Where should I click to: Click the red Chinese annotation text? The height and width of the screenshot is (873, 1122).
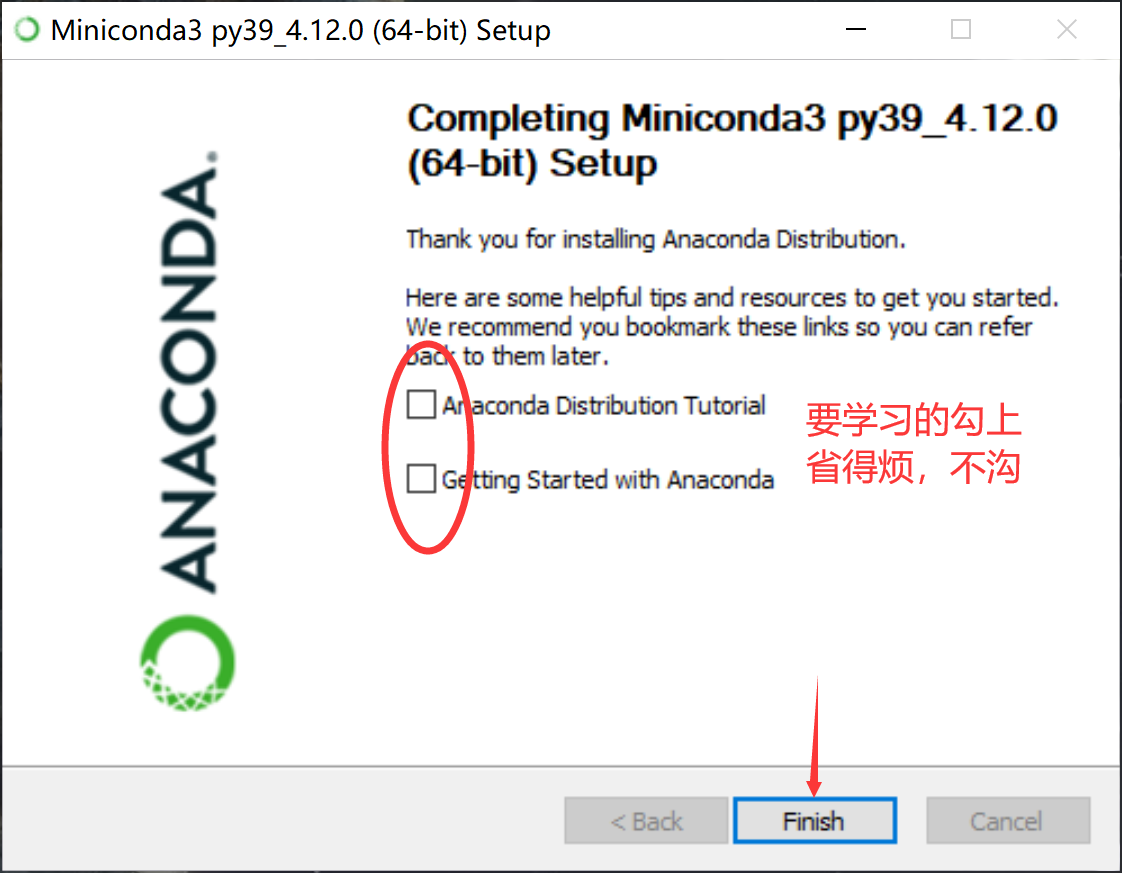(913, 444)
